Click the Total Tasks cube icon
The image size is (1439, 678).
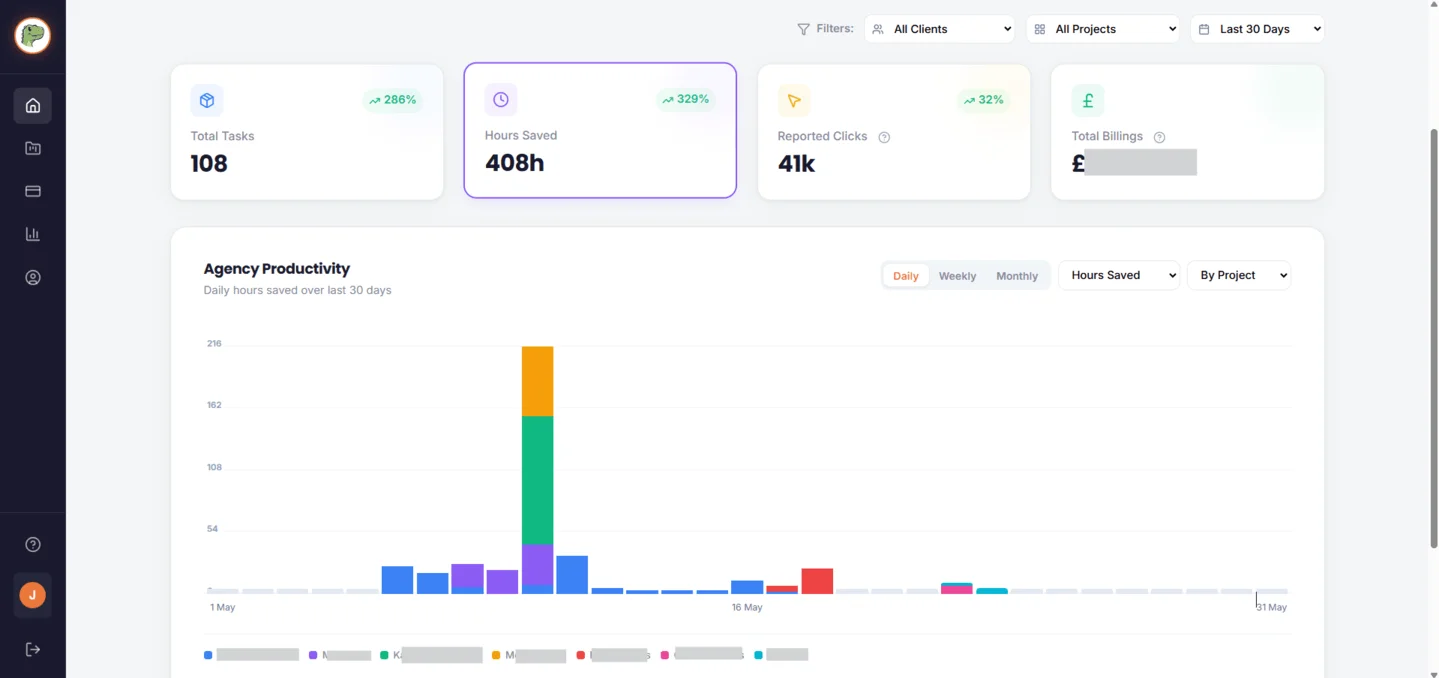coord(207,100)
